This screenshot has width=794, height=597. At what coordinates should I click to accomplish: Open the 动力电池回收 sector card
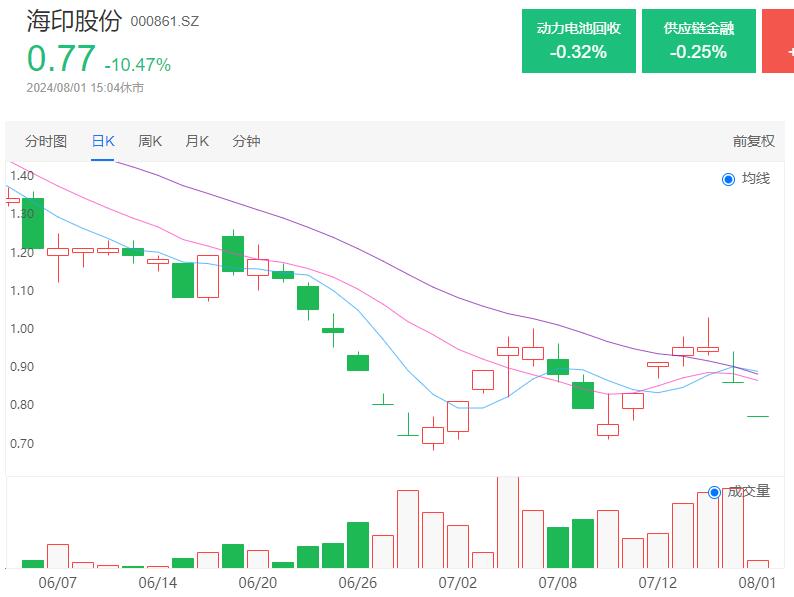(578, 41)
